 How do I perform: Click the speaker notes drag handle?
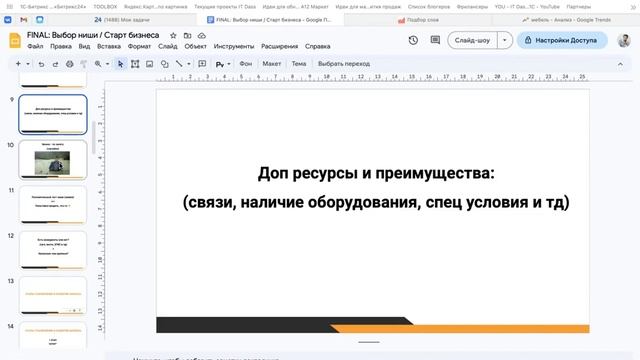click(x=369, y=342)
